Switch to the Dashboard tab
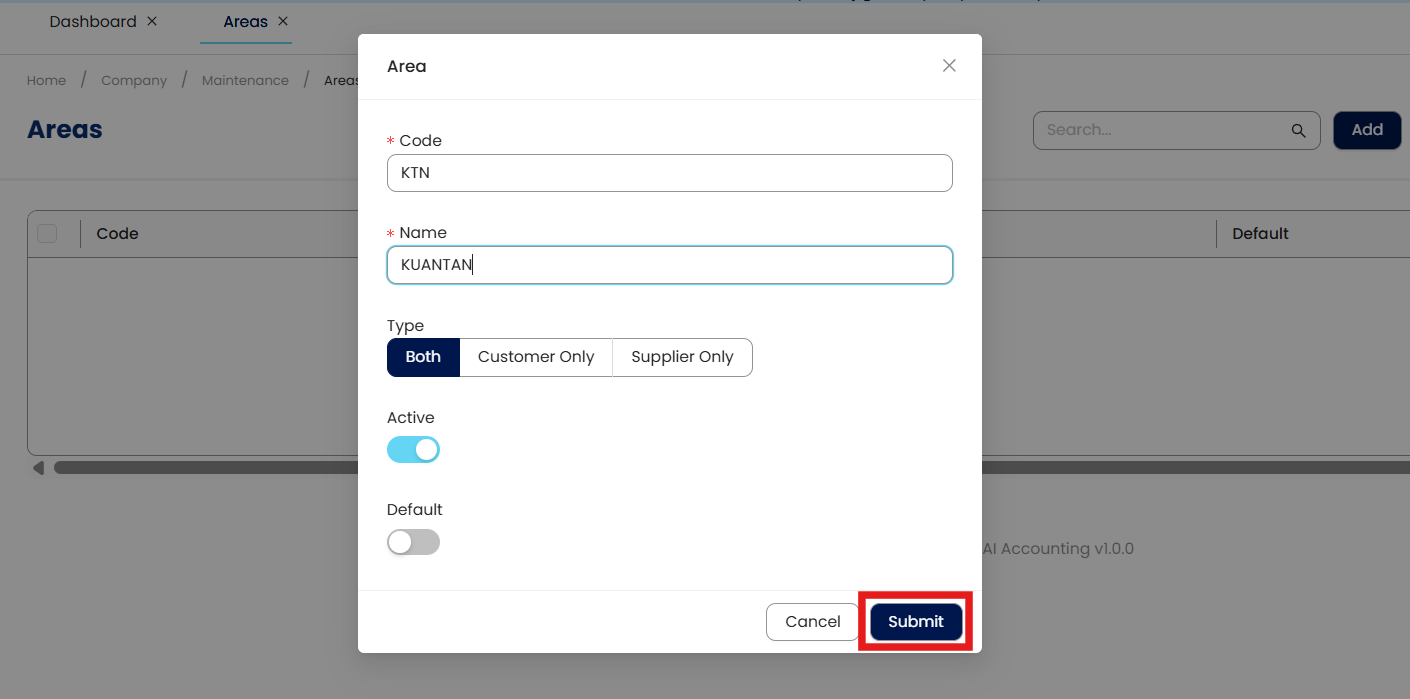1410x699 pixels. [x=92, y=21]
